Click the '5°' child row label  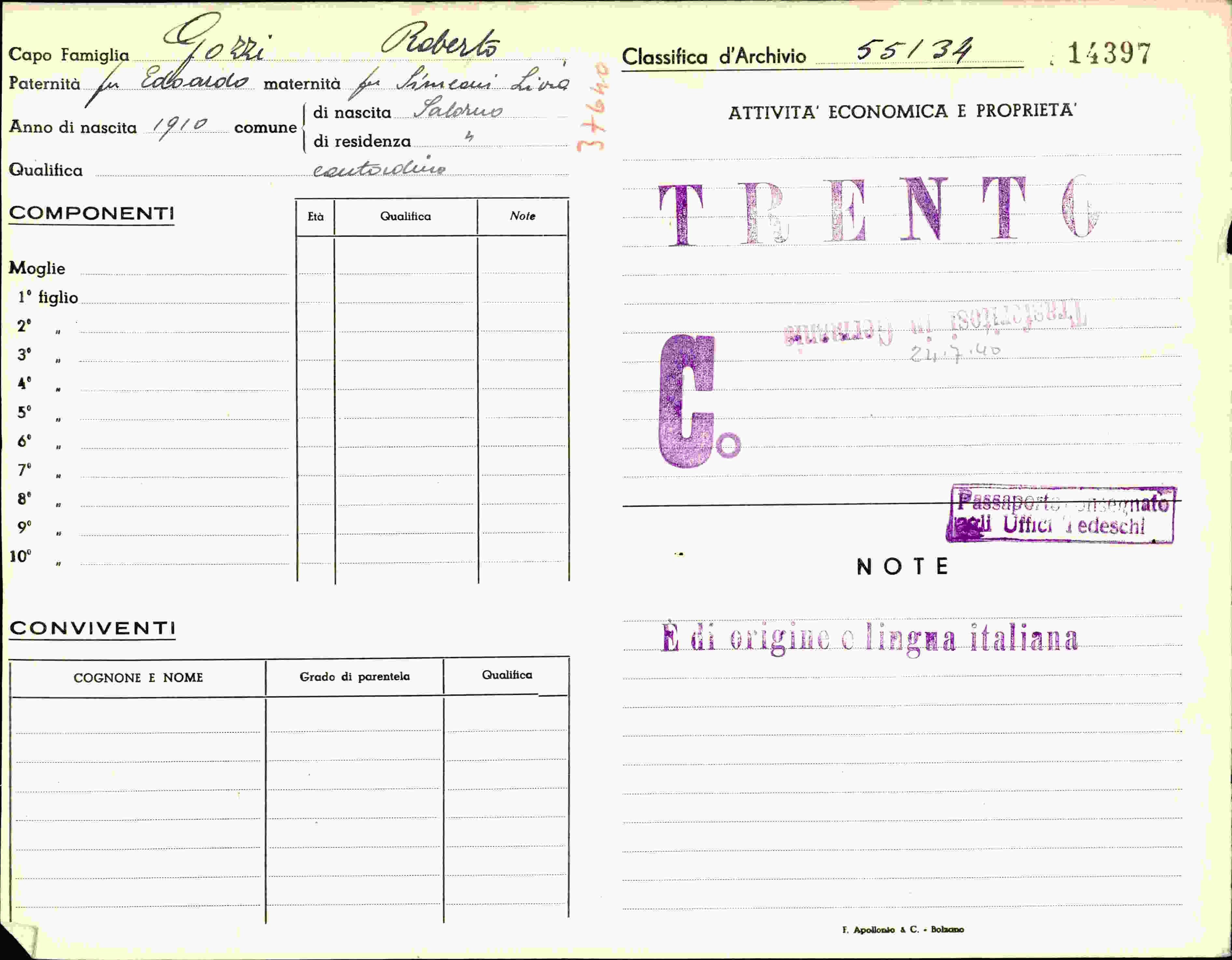24,412
